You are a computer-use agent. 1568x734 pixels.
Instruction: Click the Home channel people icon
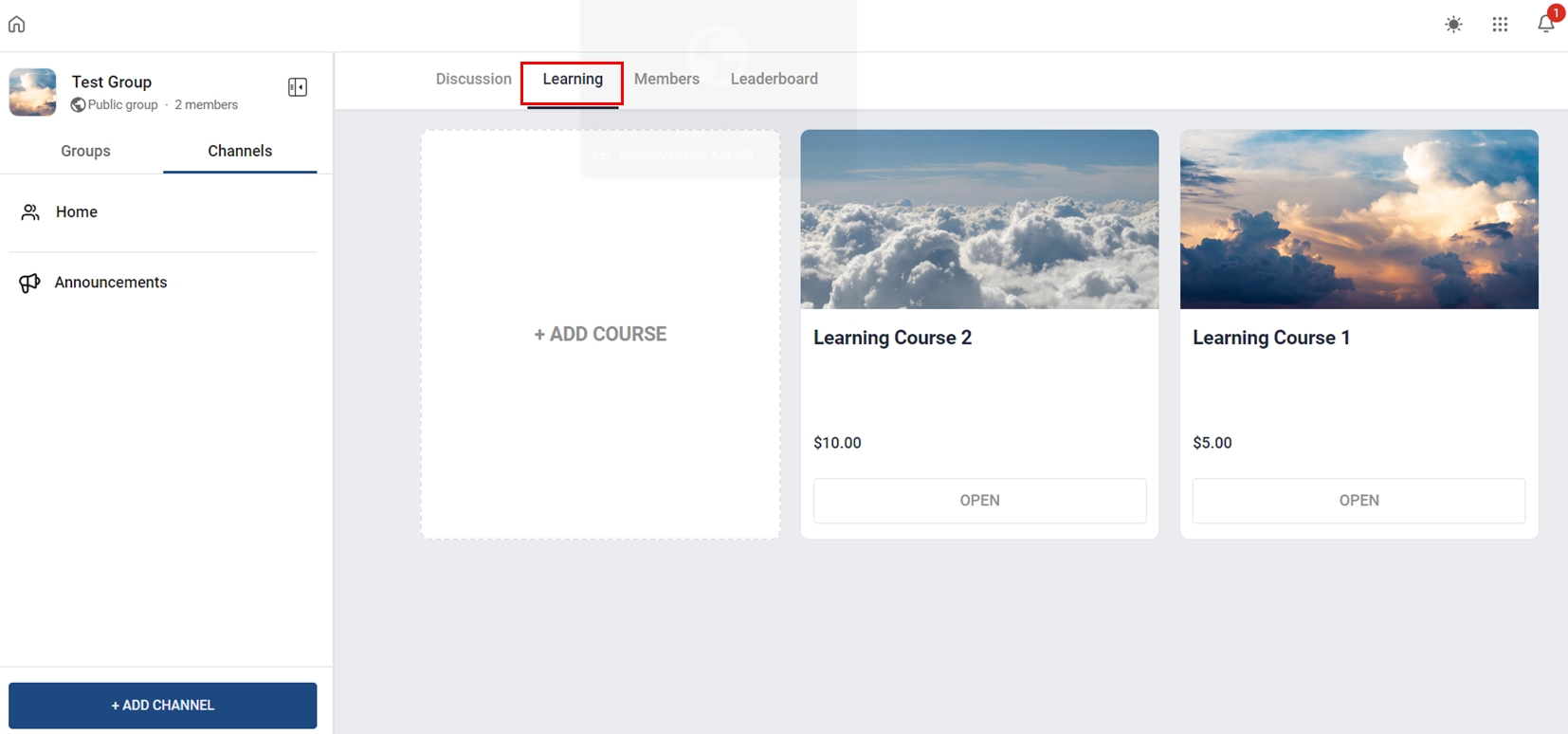tap(30, 212)
